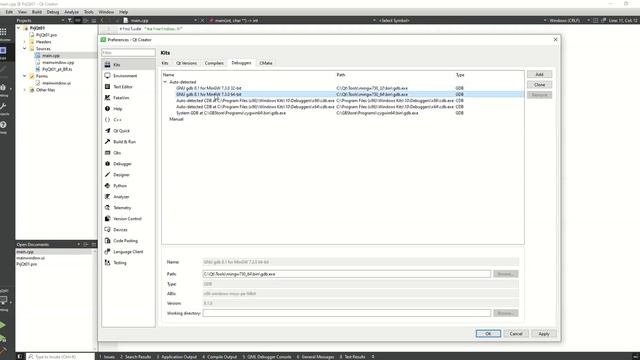This screenshot has height=360, width=640.
Task: Open Code Pasting category in Preferences
Action: [128, 241]
